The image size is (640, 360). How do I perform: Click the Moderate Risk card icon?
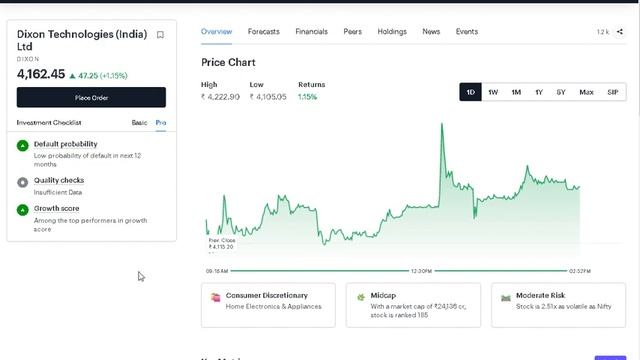coord(506,298)
